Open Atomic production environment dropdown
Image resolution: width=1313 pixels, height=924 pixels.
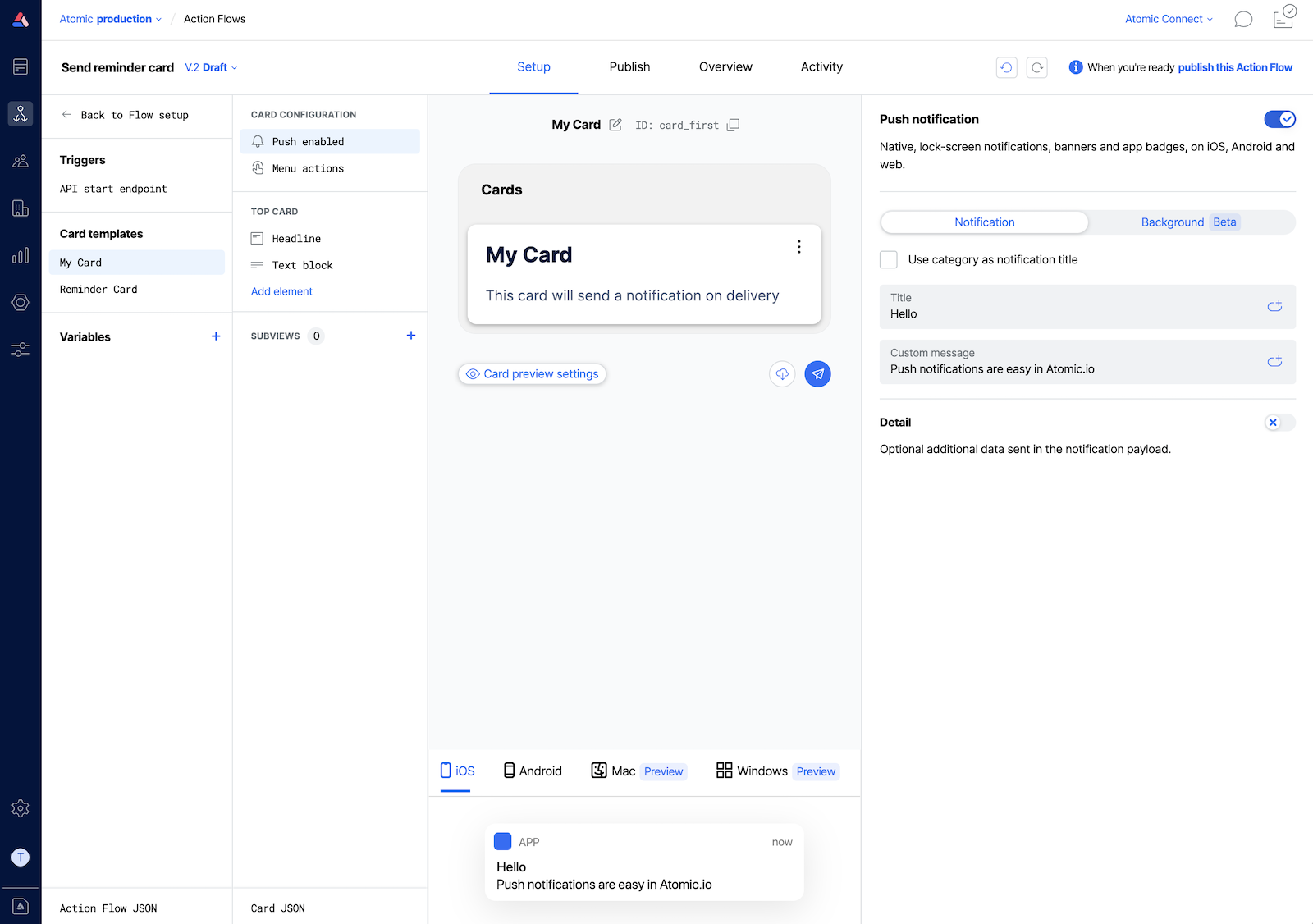pyautogui.click(x=111, y=19)
